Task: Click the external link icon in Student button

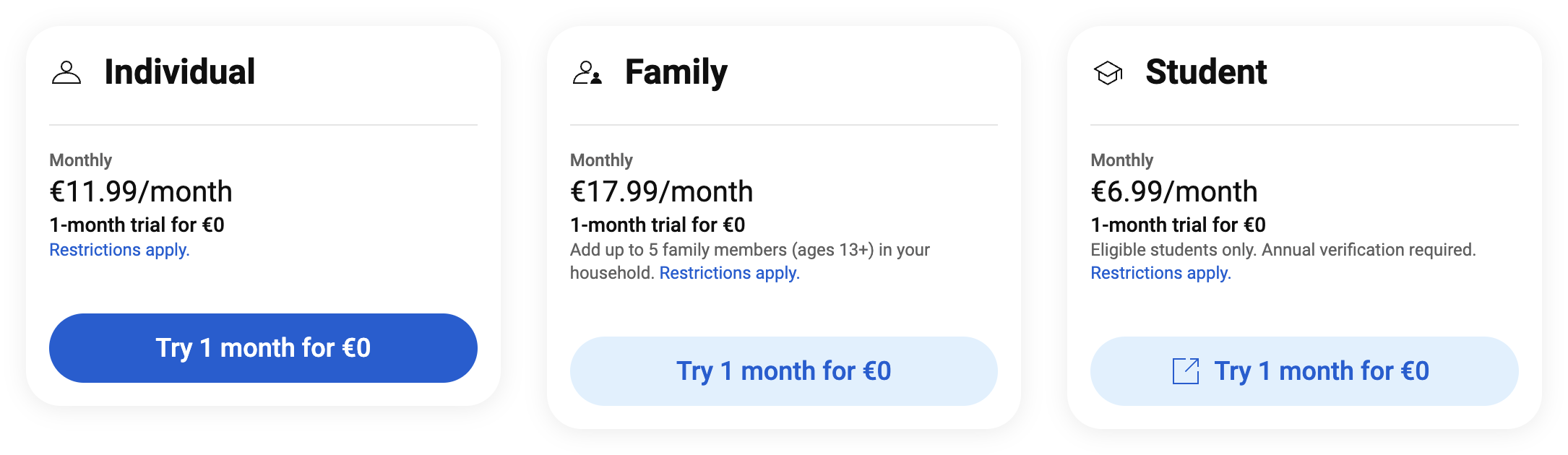Action: (1186, 371)
